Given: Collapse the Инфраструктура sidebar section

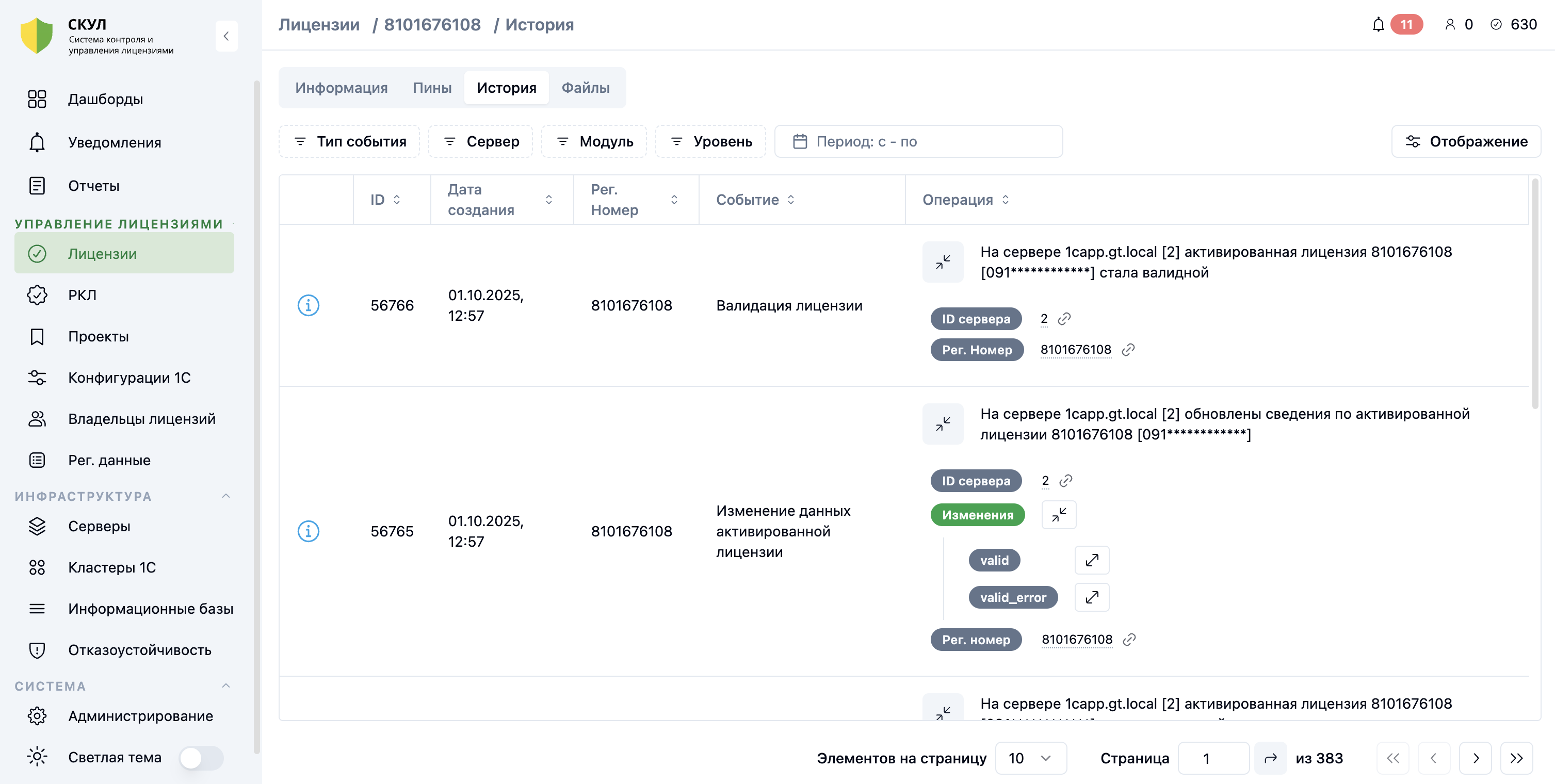Looking at the screenshot, I should (226, 496).
